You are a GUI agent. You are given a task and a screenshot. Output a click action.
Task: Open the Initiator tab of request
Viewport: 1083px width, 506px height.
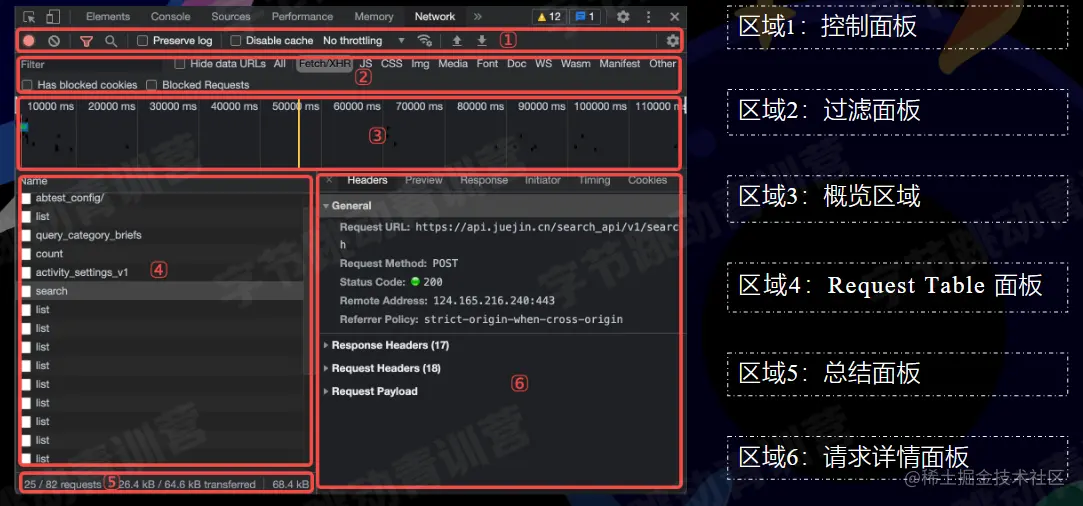(543, 180)
